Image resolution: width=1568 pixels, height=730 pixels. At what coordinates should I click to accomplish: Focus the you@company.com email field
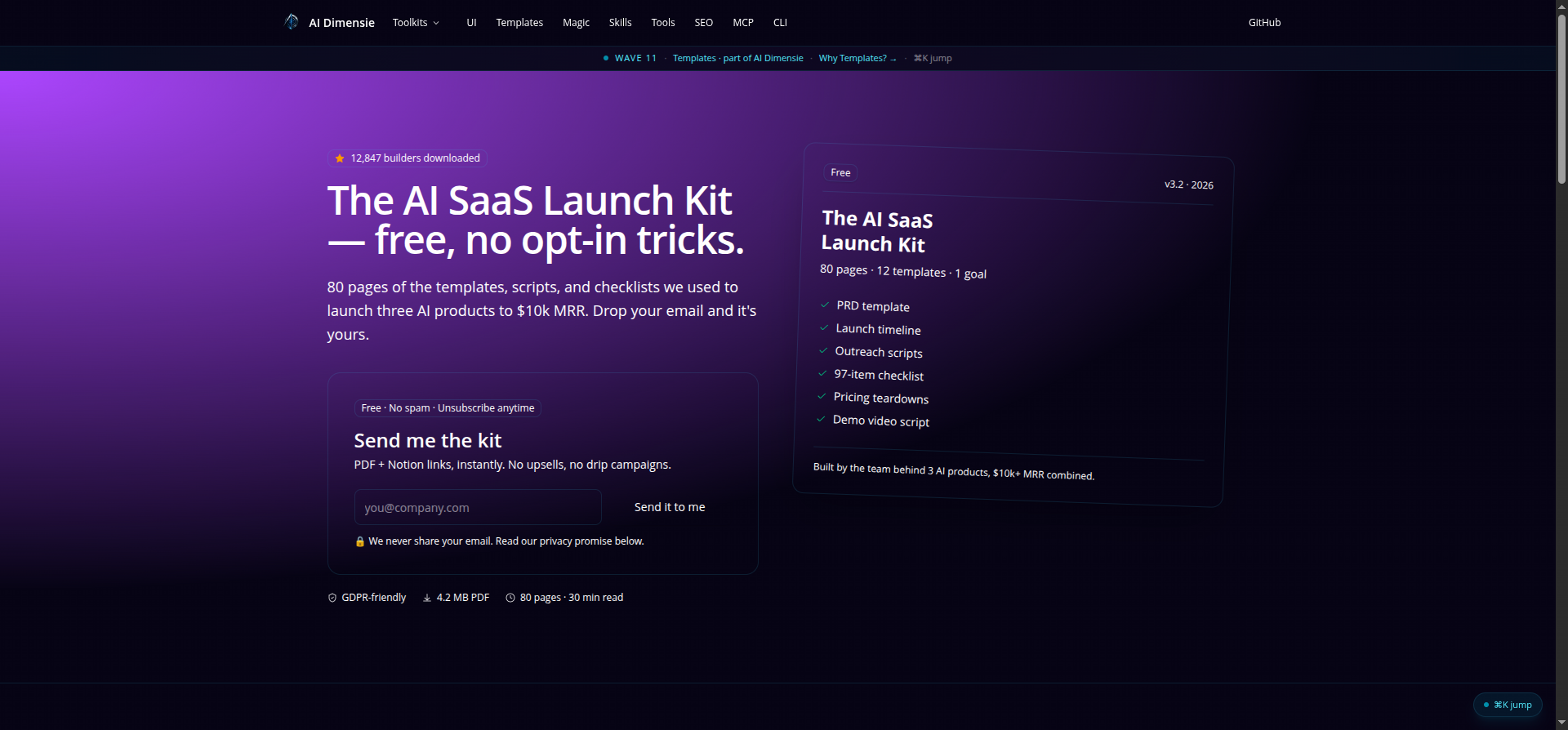pyautogui.click(x=478, y=507)
